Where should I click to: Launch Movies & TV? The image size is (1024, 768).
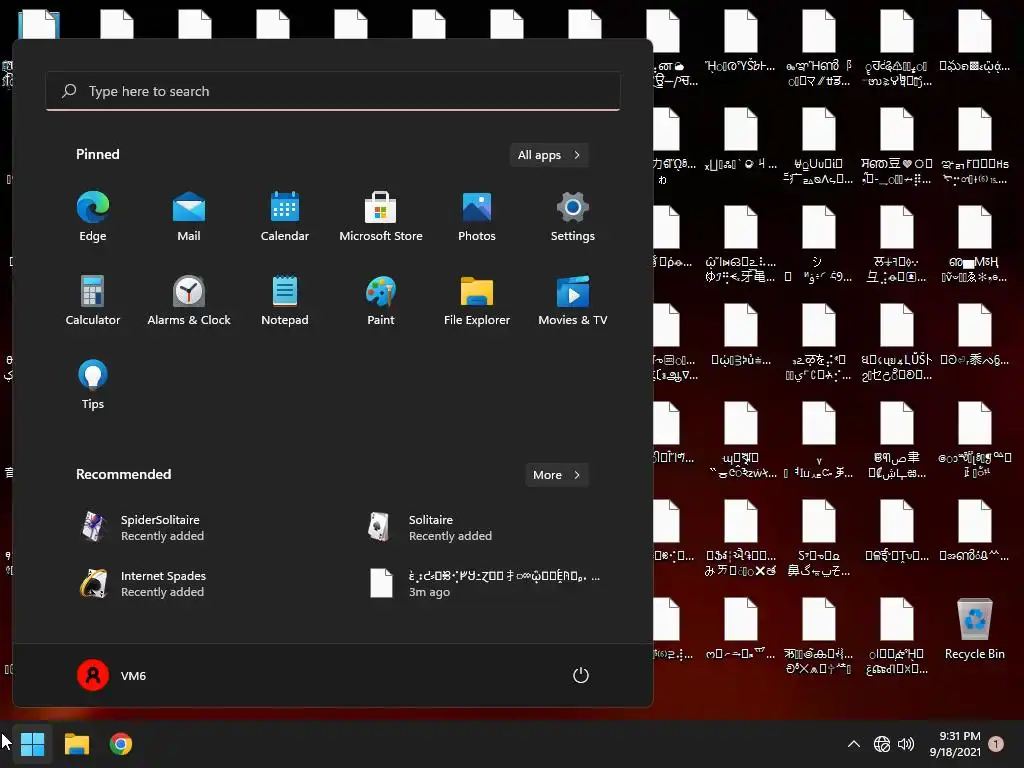[573, 301]
